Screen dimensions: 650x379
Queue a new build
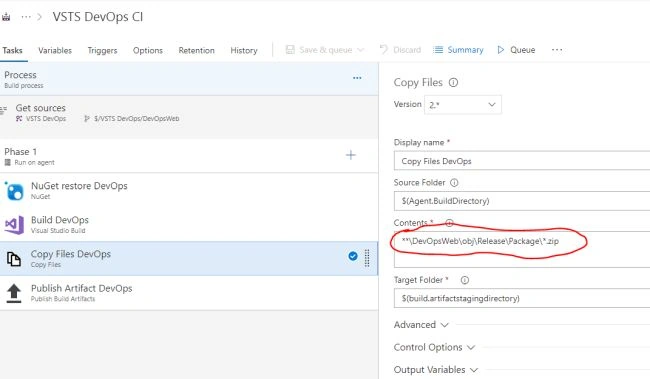click(516, 50)
